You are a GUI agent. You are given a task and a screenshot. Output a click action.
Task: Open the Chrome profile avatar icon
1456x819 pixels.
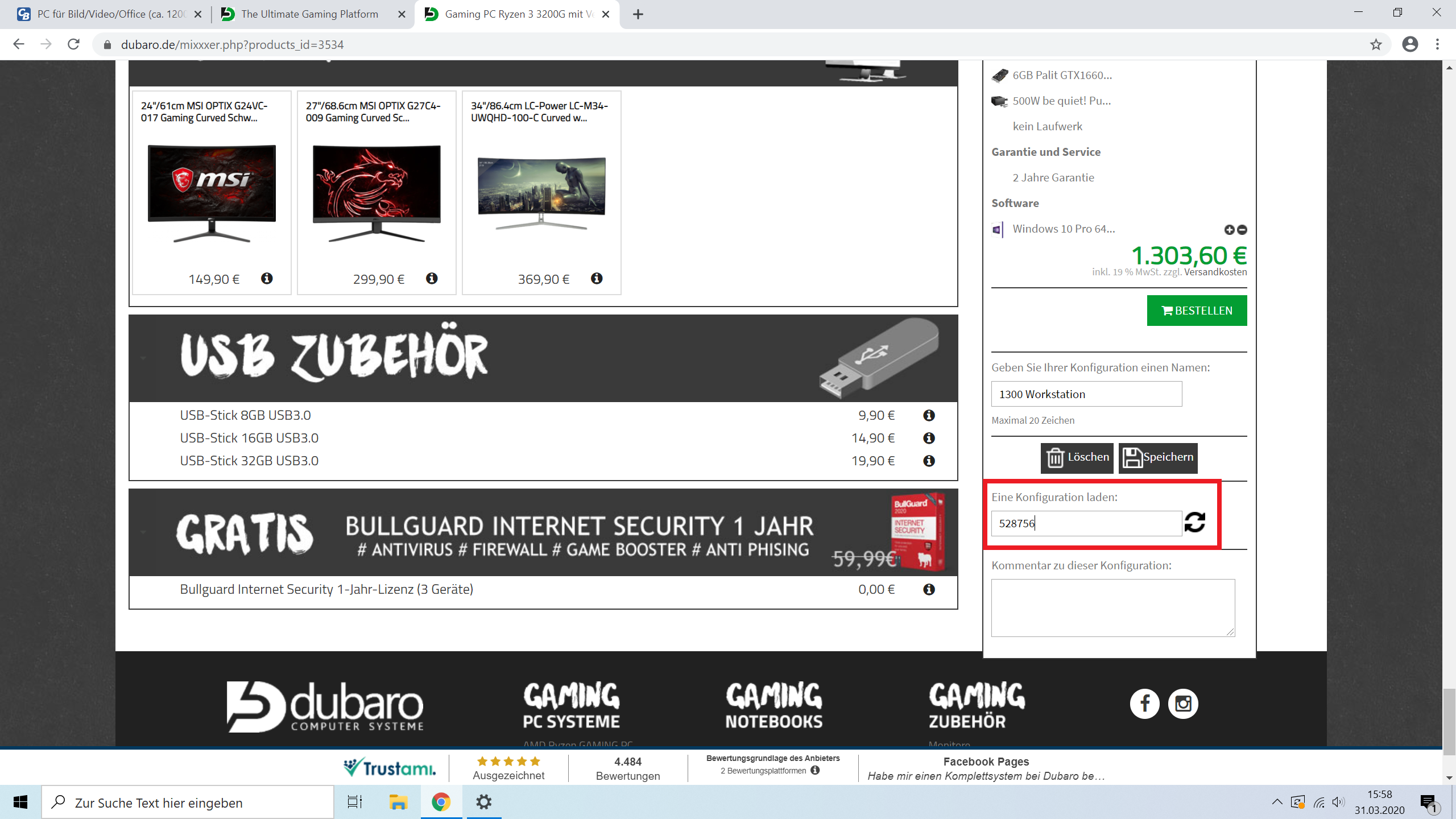1410,44
